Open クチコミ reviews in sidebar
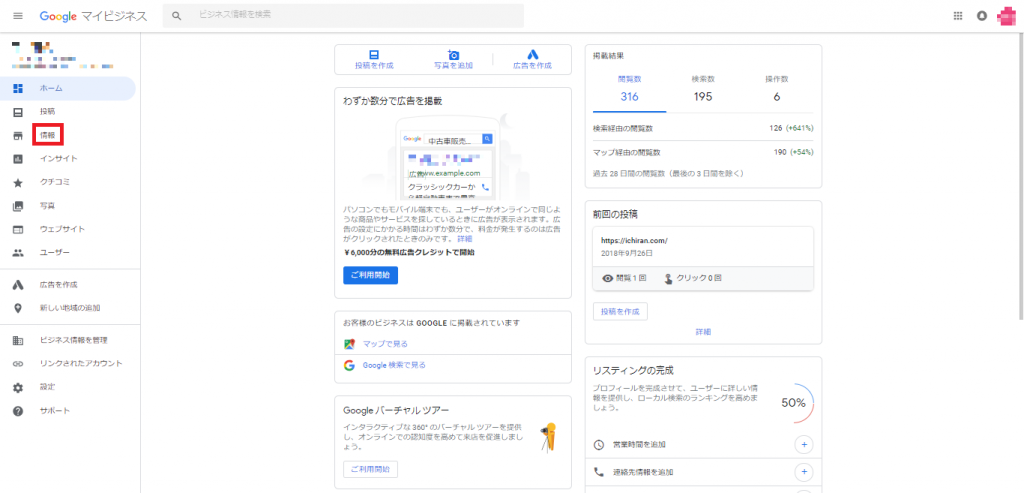 click(55, 183)
